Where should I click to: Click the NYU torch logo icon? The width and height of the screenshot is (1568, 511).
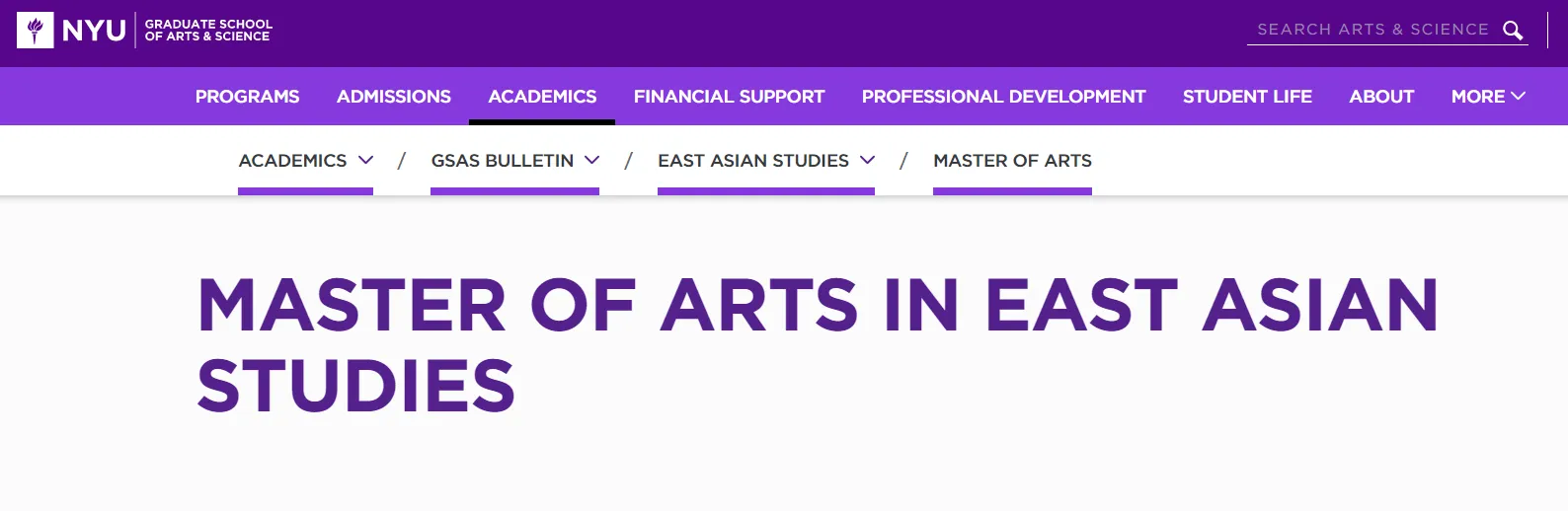[x=36, y=31]
